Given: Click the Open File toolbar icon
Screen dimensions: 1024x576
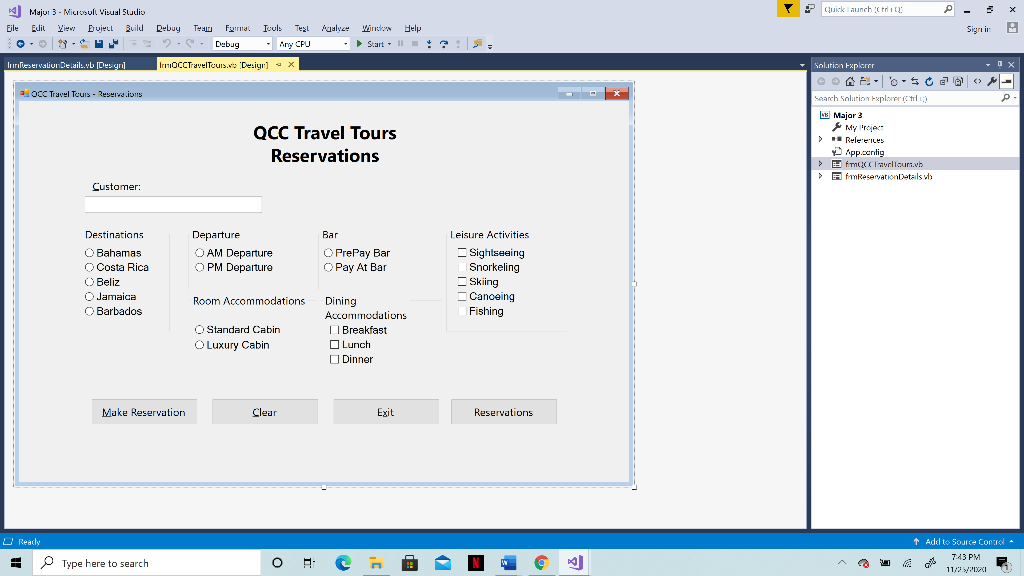Looking at the screenshot, I should 85,44.
